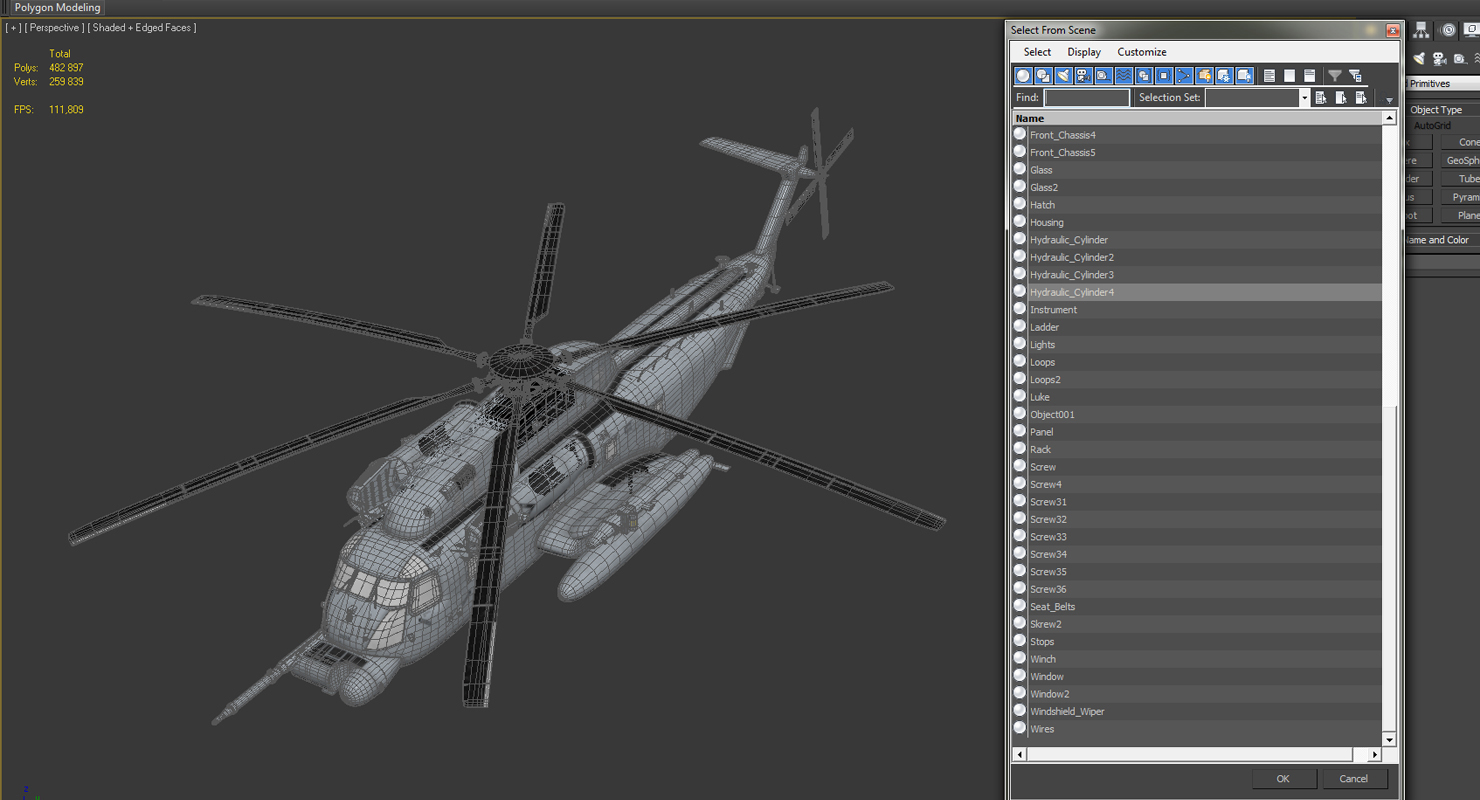Image resolution: width=1480 pixels, height=800 pixels.
Task: Select the Instrument row
Action: pos(1197,310)
